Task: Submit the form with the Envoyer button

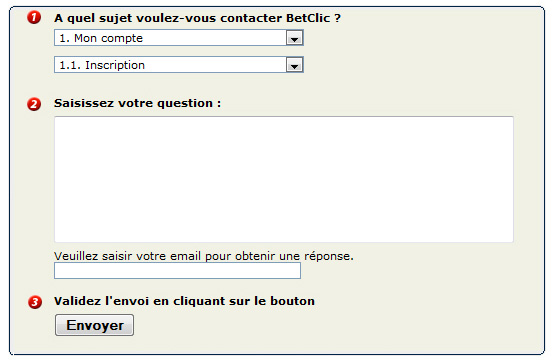Action: (x=94, y=325)
